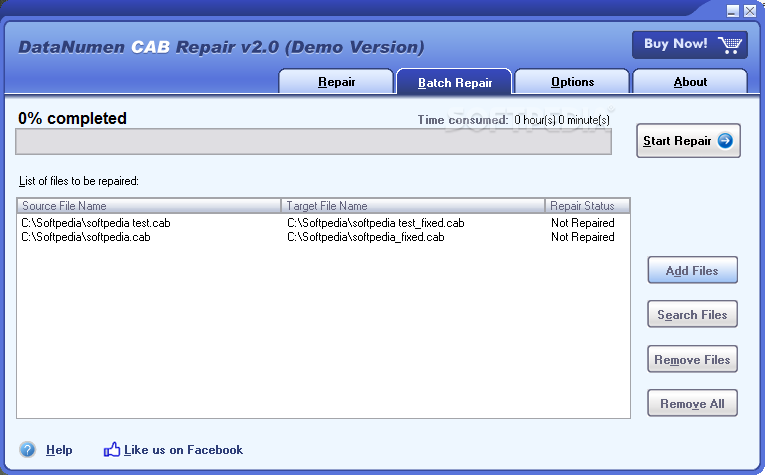Select source row C:\Softpedia\softpedia.cab
Image resolution: width=765 pixels, height=475 pixels.
pyautogui.click(x=86, y=237)
